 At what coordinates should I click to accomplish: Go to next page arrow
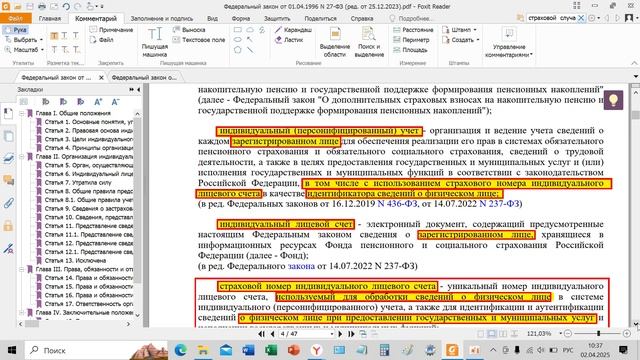coord(340,334)
